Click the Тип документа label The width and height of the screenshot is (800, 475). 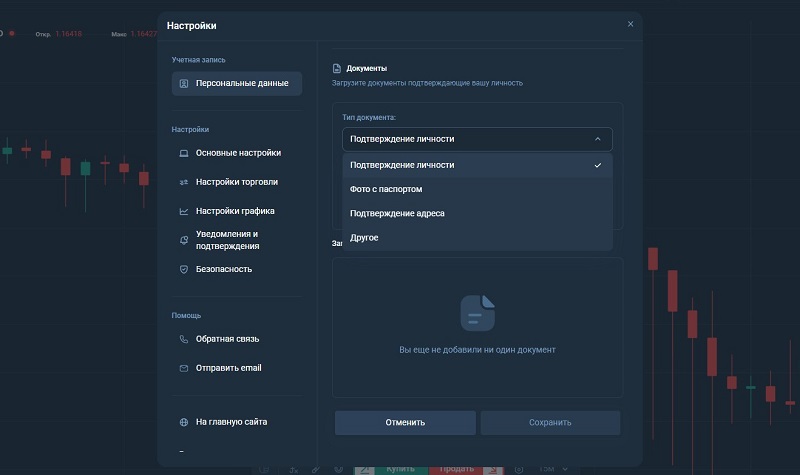(369, 117)
